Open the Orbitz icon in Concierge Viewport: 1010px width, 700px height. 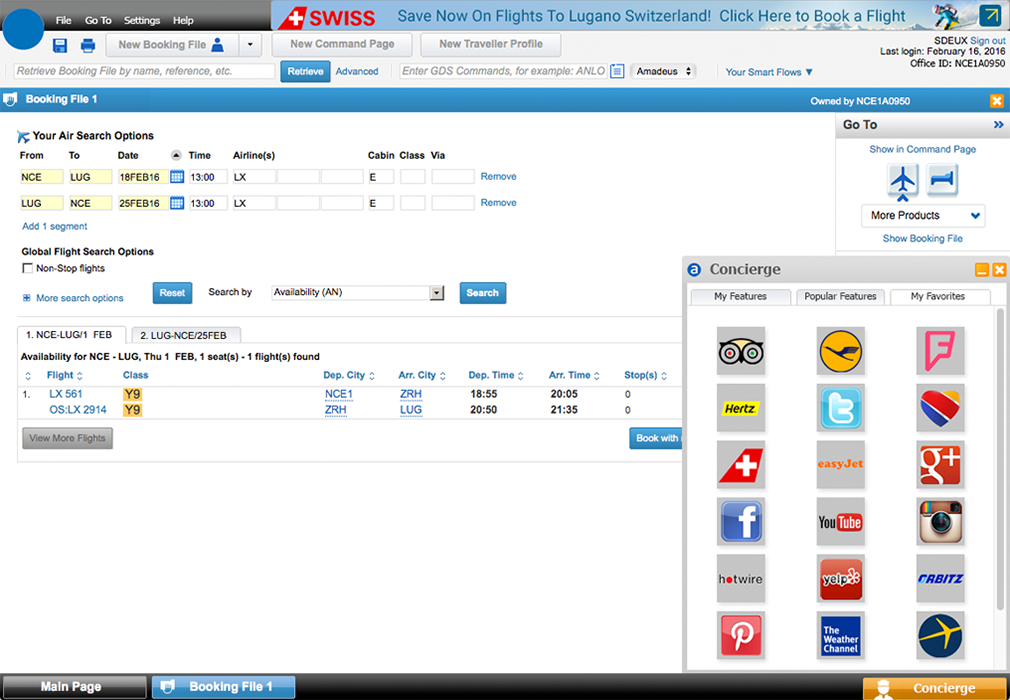[940, 578]
